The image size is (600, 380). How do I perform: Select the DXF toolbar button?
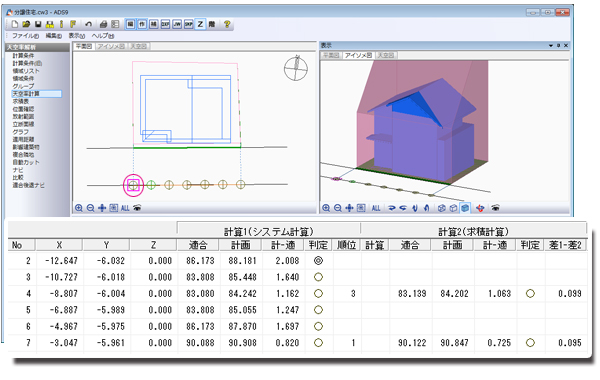165,24
